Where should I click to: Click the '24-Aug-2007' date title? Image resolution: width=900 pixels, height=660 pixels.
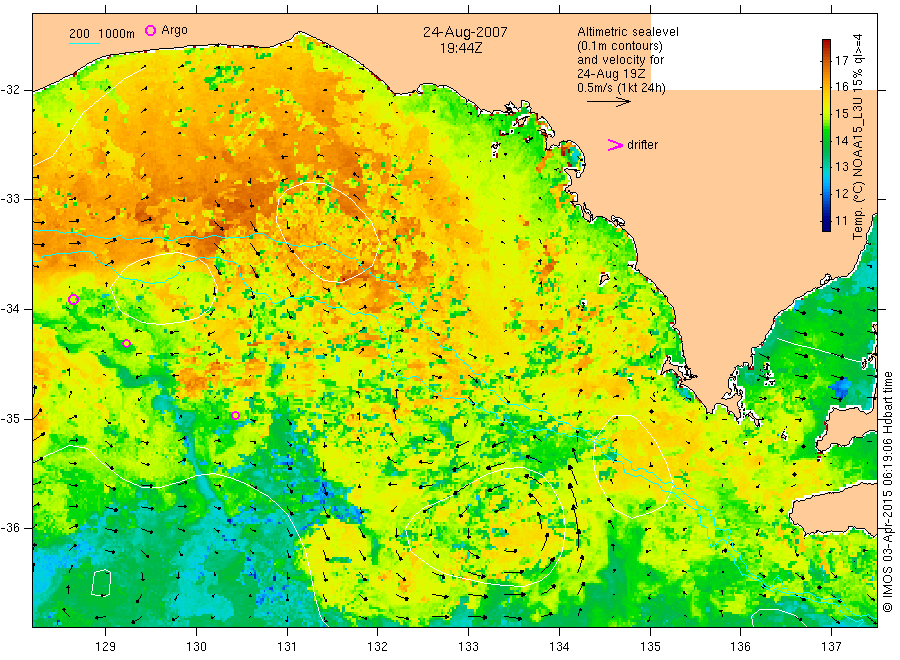point(465,32)
